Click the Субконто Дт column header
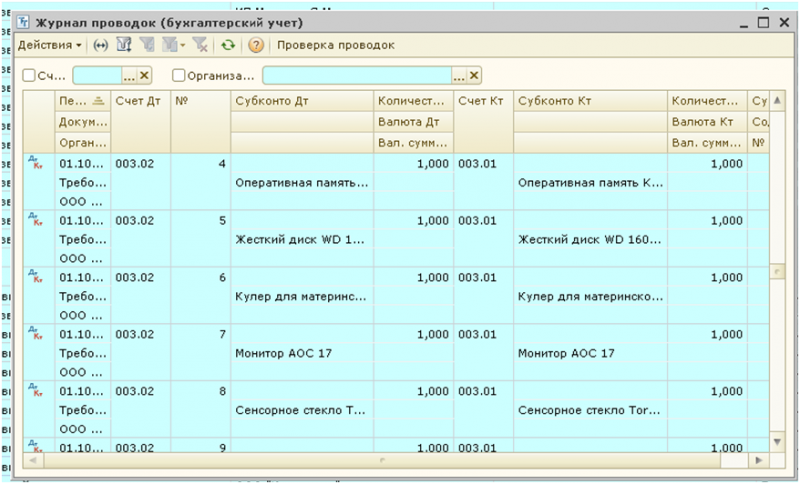Screen dimensions: 800x484 (302, 101)
